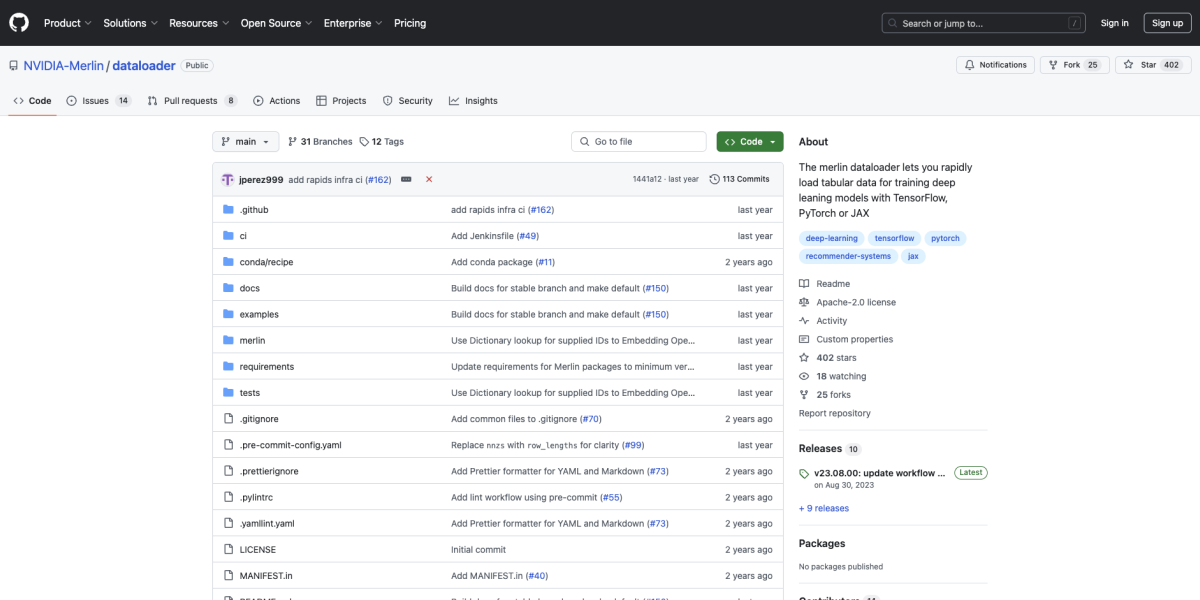
Task: Click the GitHub logo icon
Action: pos(20,23)
